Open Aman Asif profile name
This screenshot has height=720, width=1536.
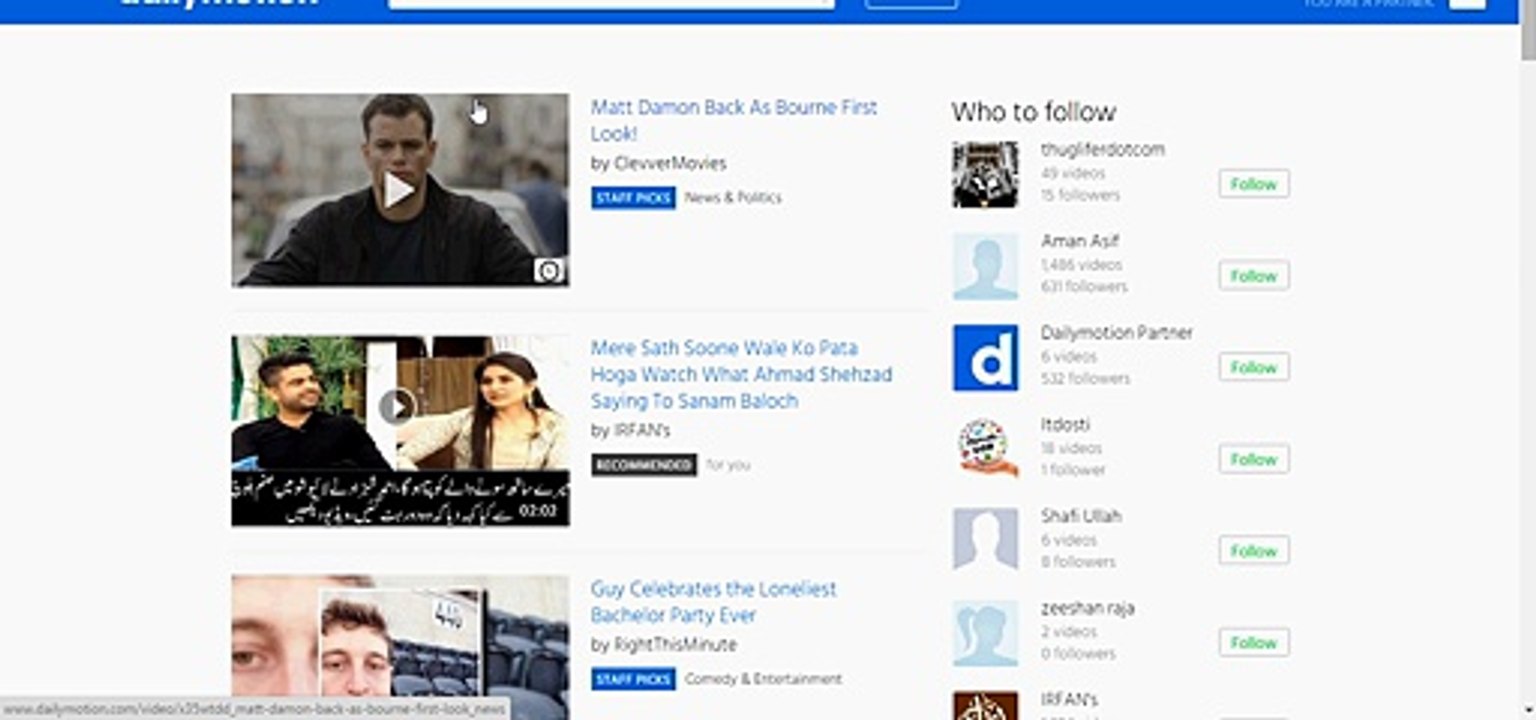1079,241
